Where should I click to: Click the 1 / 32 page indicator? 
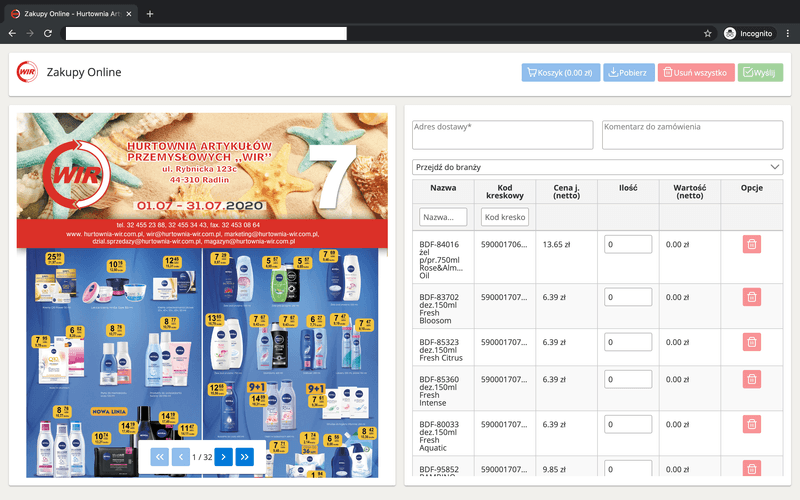(202, 457)
